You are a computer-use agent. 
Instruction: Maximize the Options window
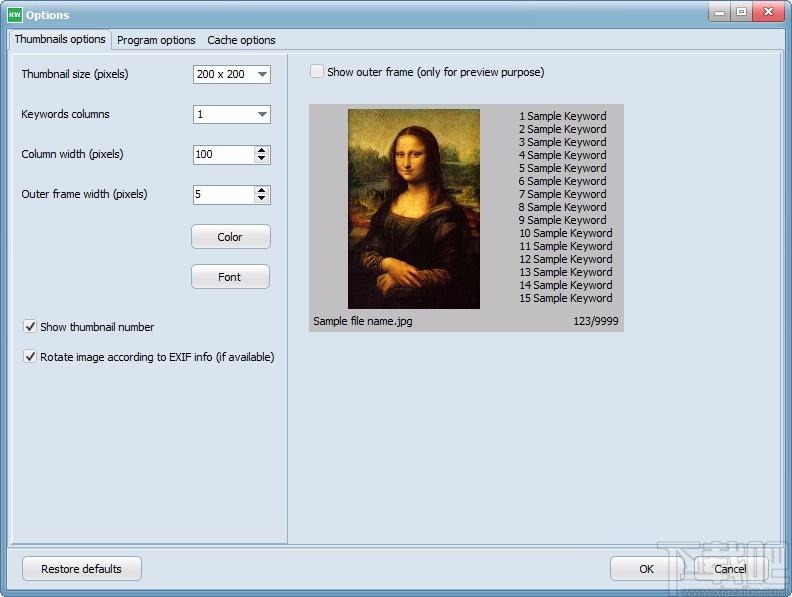coord(741,12)
